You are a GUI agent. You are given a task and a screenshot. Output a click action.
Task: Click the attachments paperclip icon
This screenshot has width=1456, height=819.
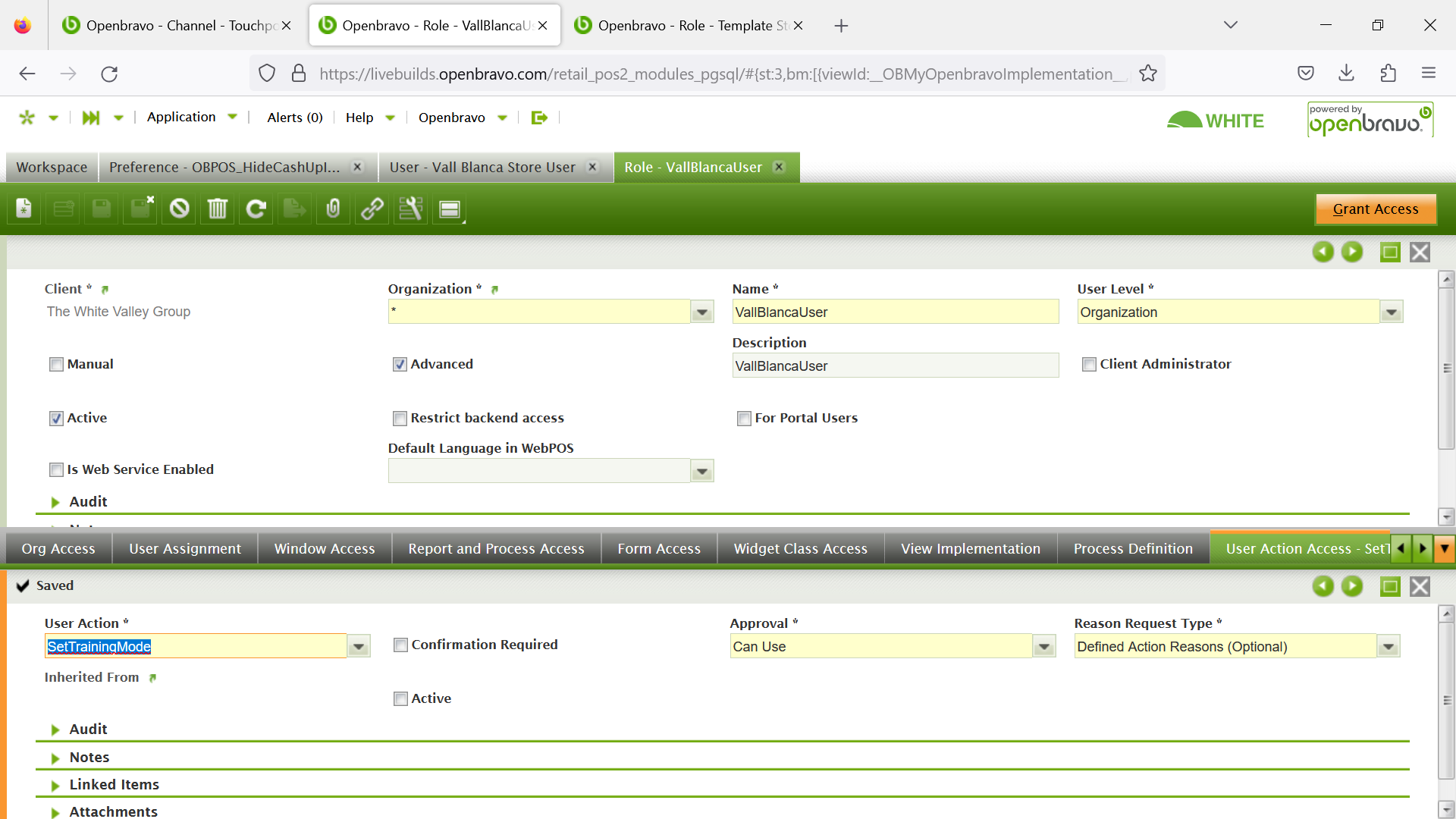pyautogui.click(x=333, y=209)
